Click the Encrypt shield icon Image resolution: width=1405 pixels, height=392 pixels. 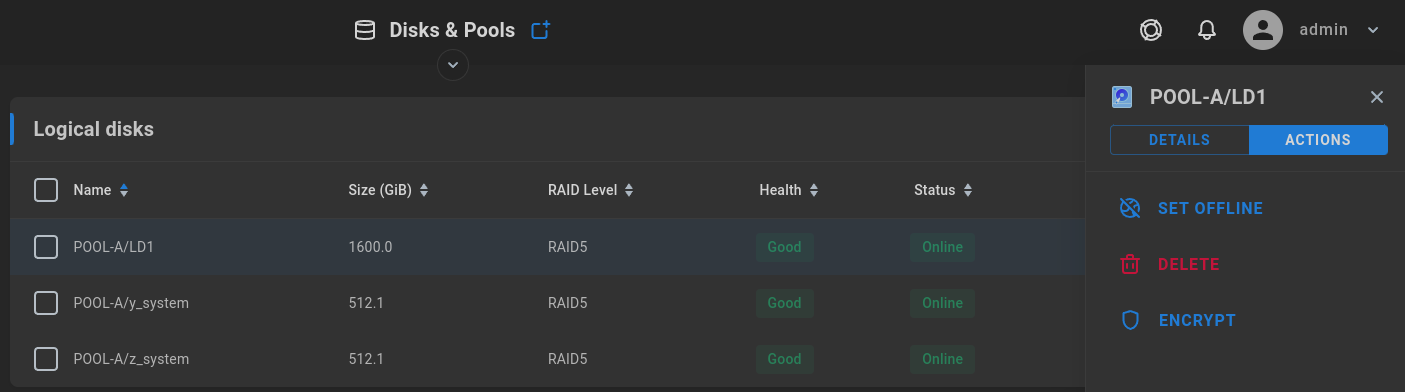point(1130,320)
